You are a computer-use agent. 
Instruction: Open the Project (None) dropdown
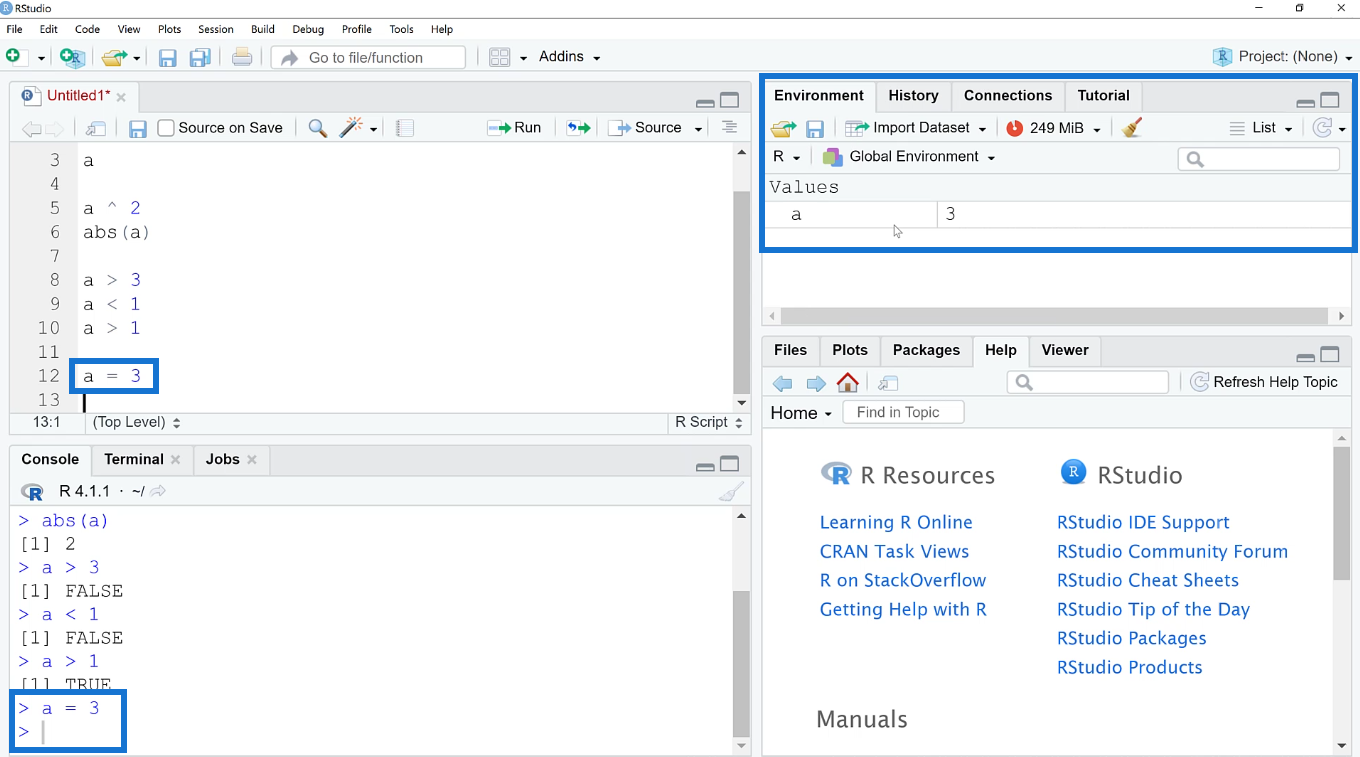tap(1282, 57)
